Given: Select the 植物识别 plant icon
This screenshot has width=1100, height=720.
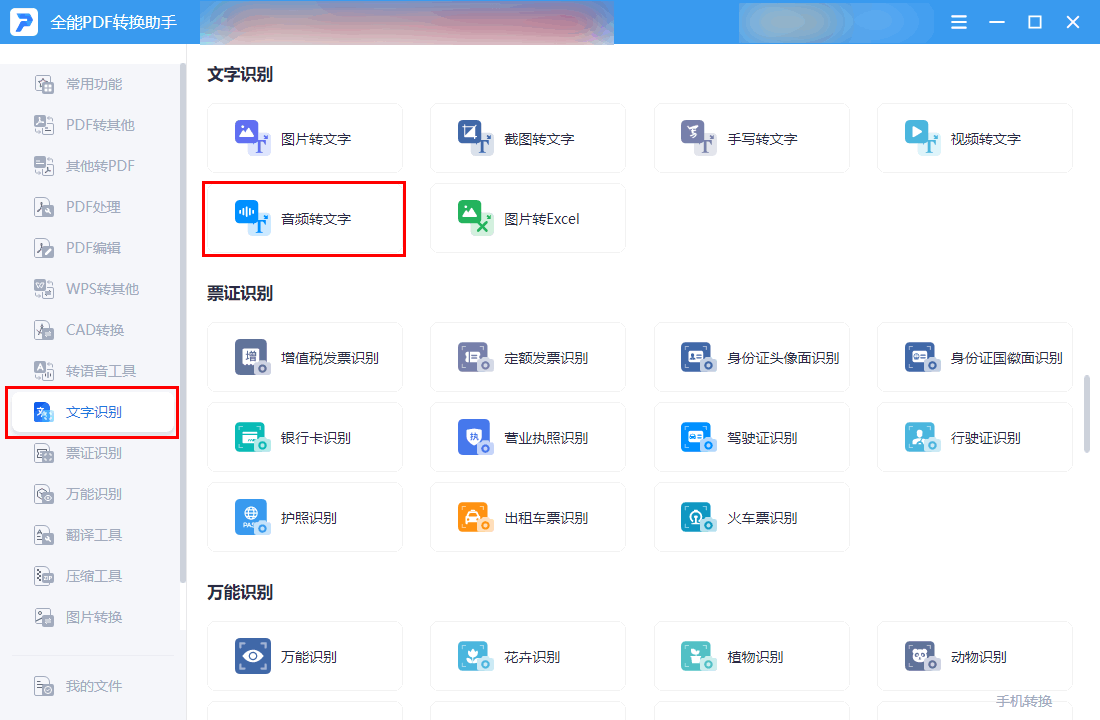Looking at the screenshot, I should [x=699, y=656].
